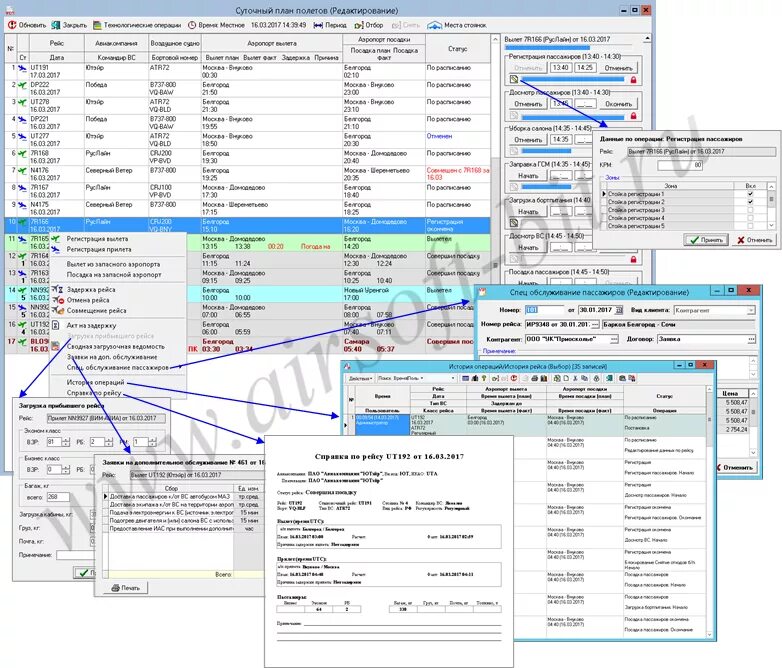
Task: Click ellipsis button of Номер рейса field
Action: [595, 325]
